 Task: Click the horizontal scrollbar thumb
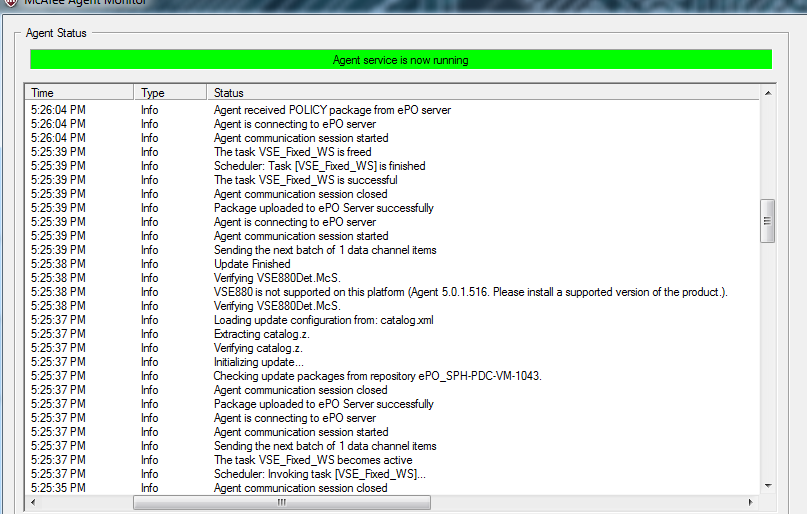click(282, 502)
